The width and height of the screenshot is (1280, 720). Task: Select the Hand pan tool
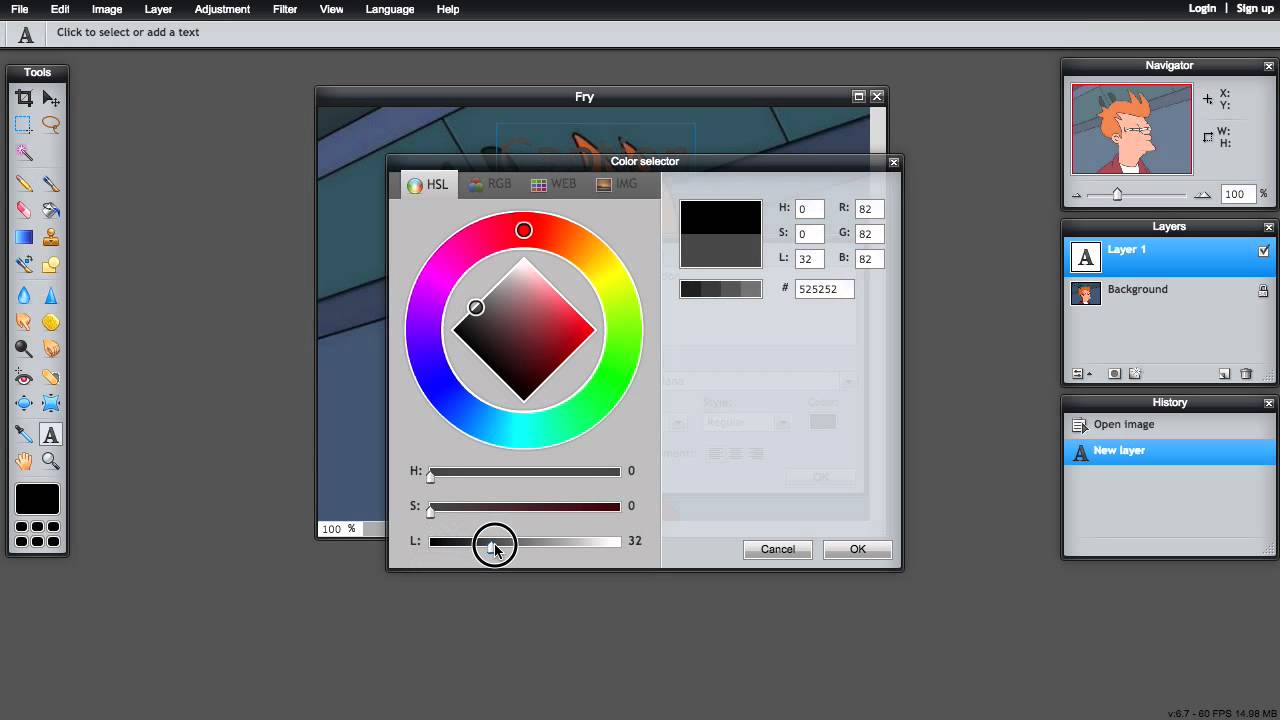tap(24, 461)
